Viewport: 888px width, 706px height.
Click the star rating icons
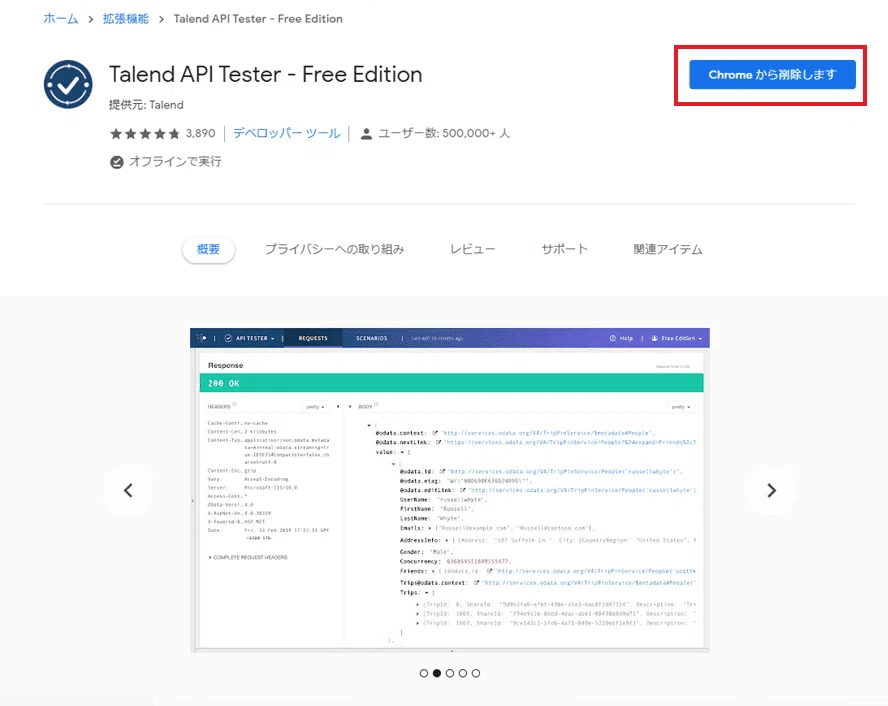pos(145,134)
